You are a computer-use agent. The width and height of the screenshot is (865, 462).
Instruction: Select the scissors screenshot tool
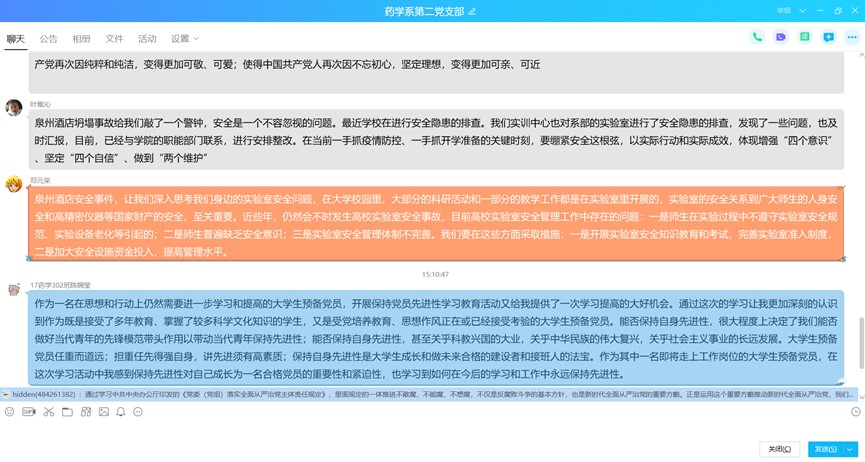[47, 412]
